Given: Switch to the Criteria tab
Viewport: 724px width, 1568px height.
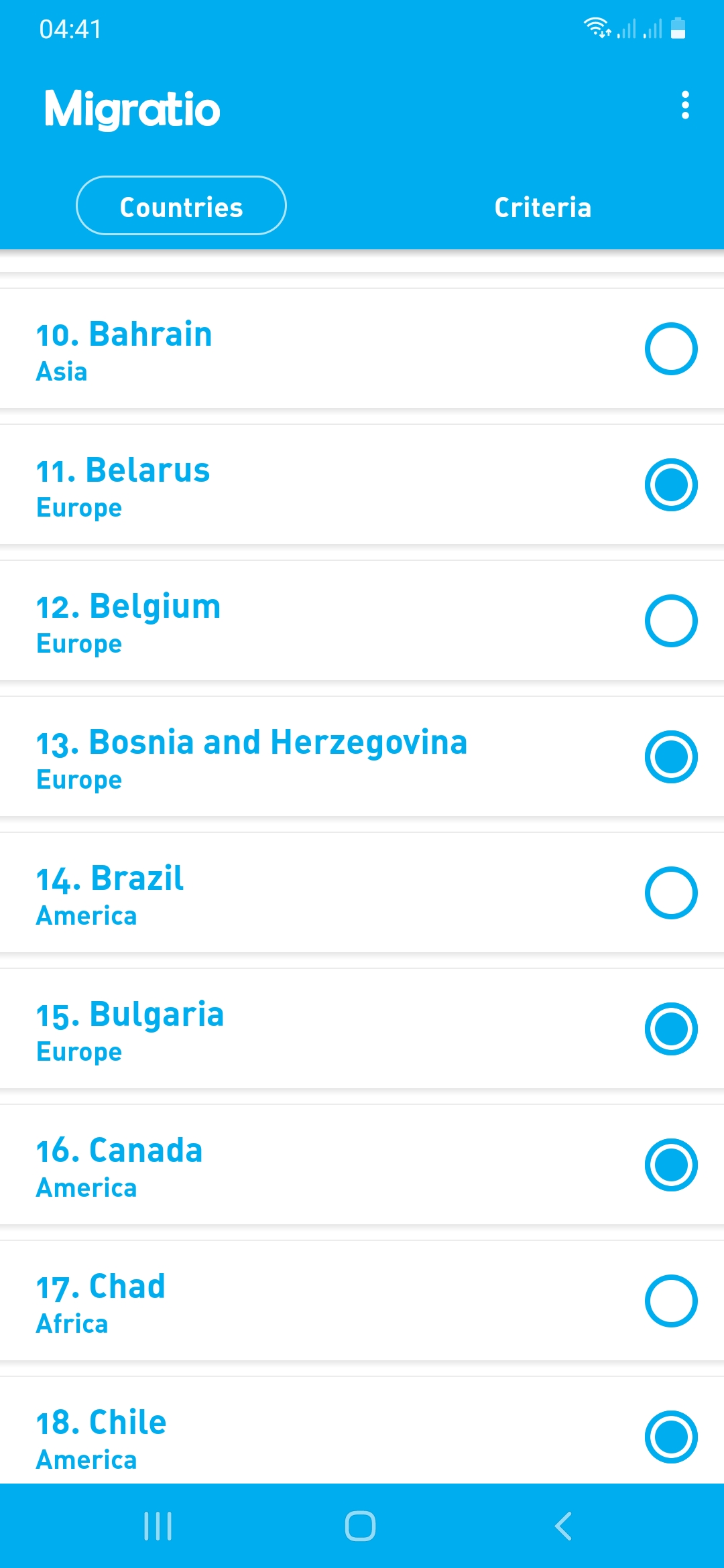Looking at the screenshot, I should pos(542,207).
